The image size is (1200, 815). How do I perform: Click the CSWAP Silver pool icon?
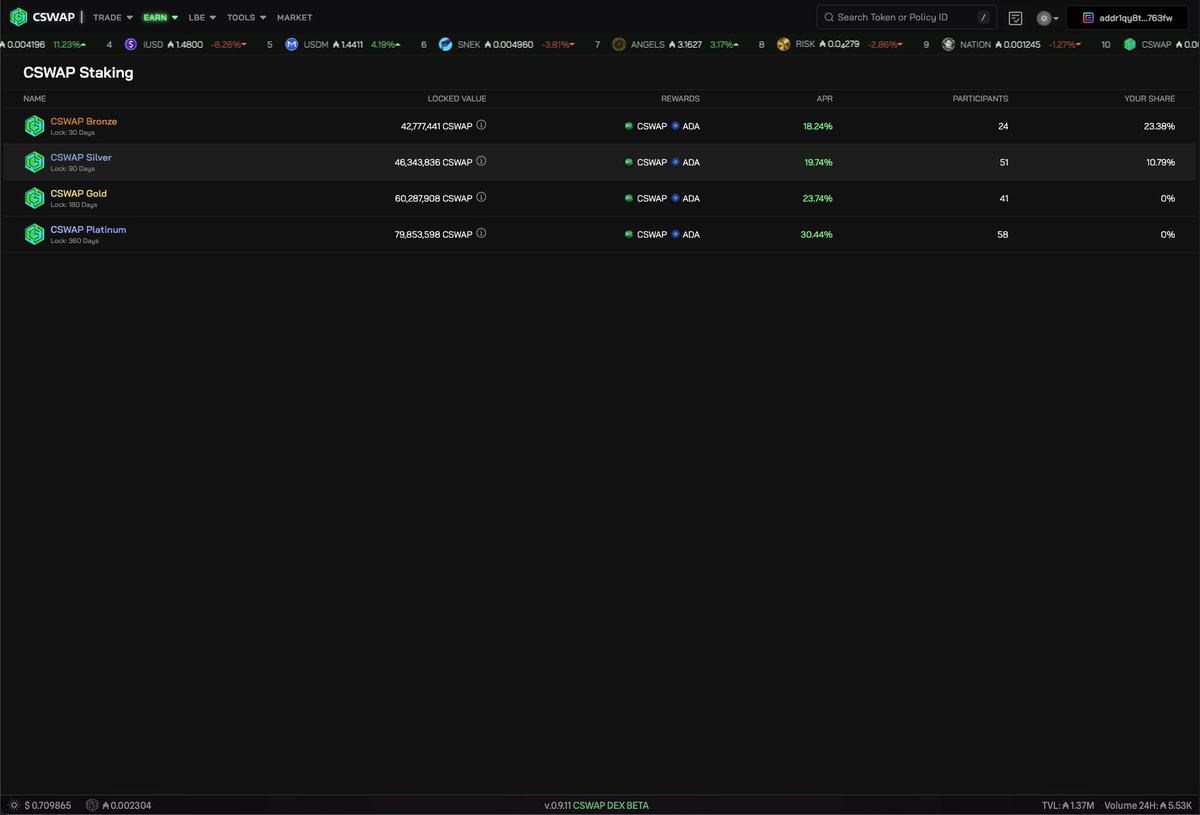[34, 162]
